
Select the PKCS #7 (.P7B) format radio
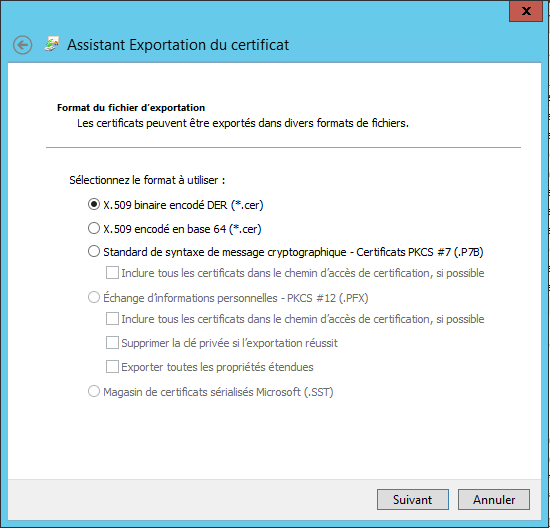coord(94,251)
